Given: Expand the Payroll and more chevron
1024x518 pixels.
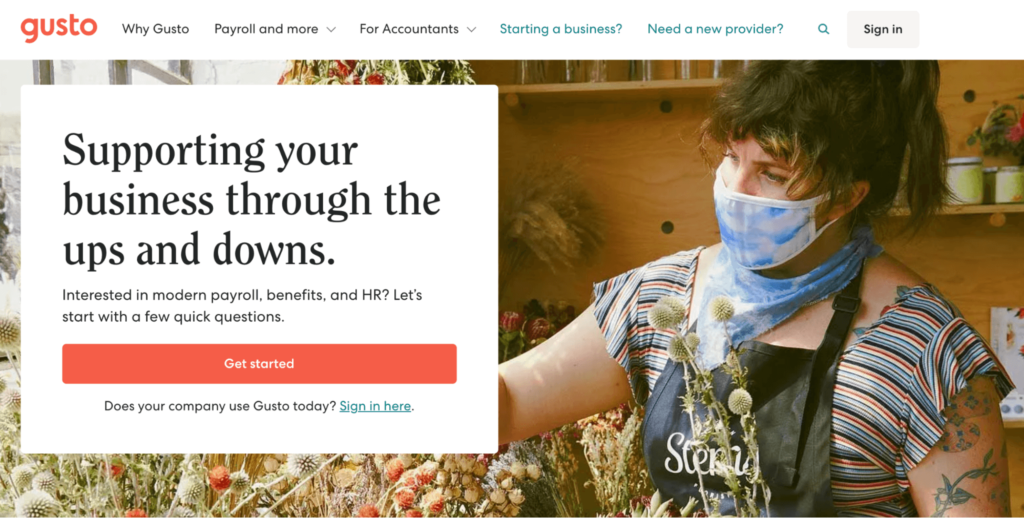Looking at the screenshot, I should 331,29.
